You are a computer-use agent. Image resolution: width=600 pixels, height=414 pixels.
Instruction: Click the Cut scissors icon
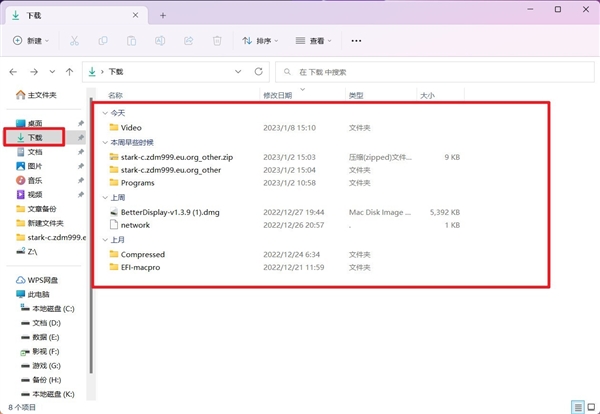point(75,41)
